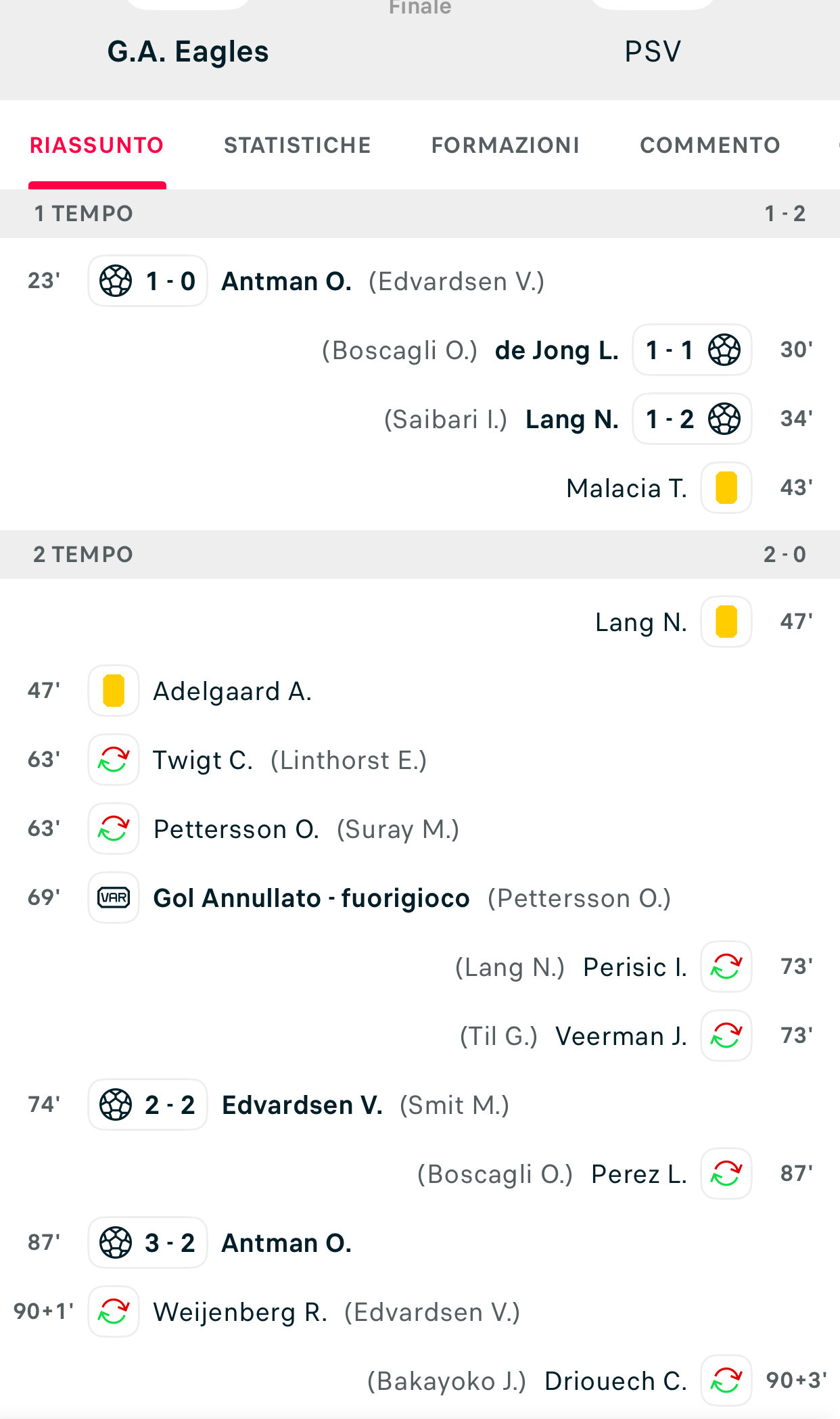Viewport: 840px width, 1419px height.
Task: Tap Driouech substitution icon at 90+3'
Action: click(726, 1380)
